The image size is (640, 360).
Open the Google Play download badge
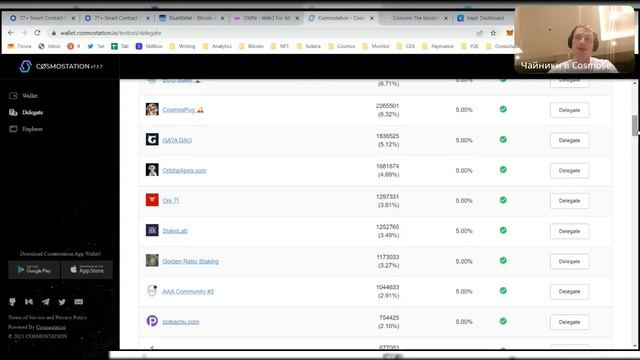(34, 270)
